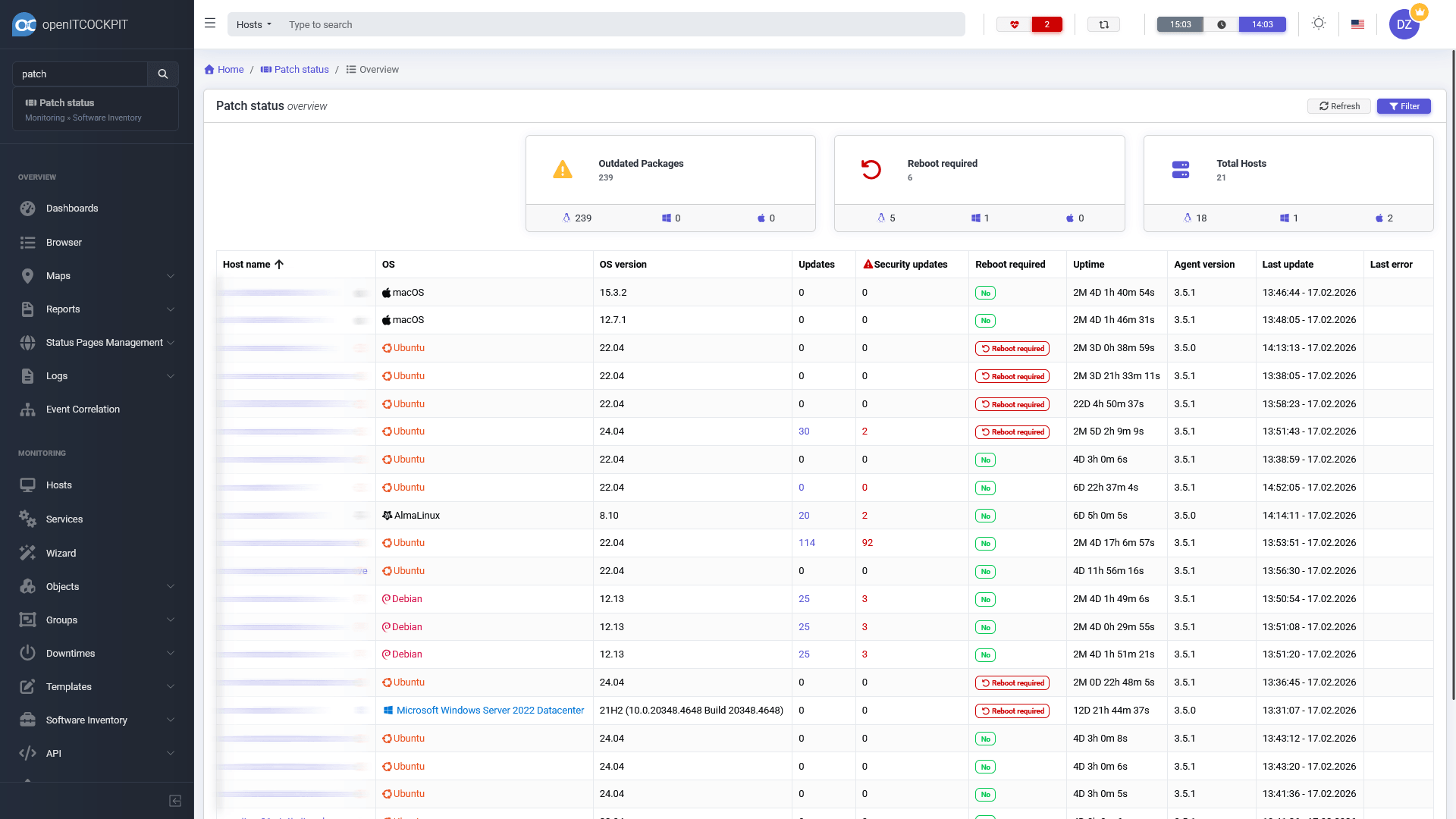Open Dashboards in the sidebar
The height and width of the screenshot is (819, 1456).
pos(72,208)
